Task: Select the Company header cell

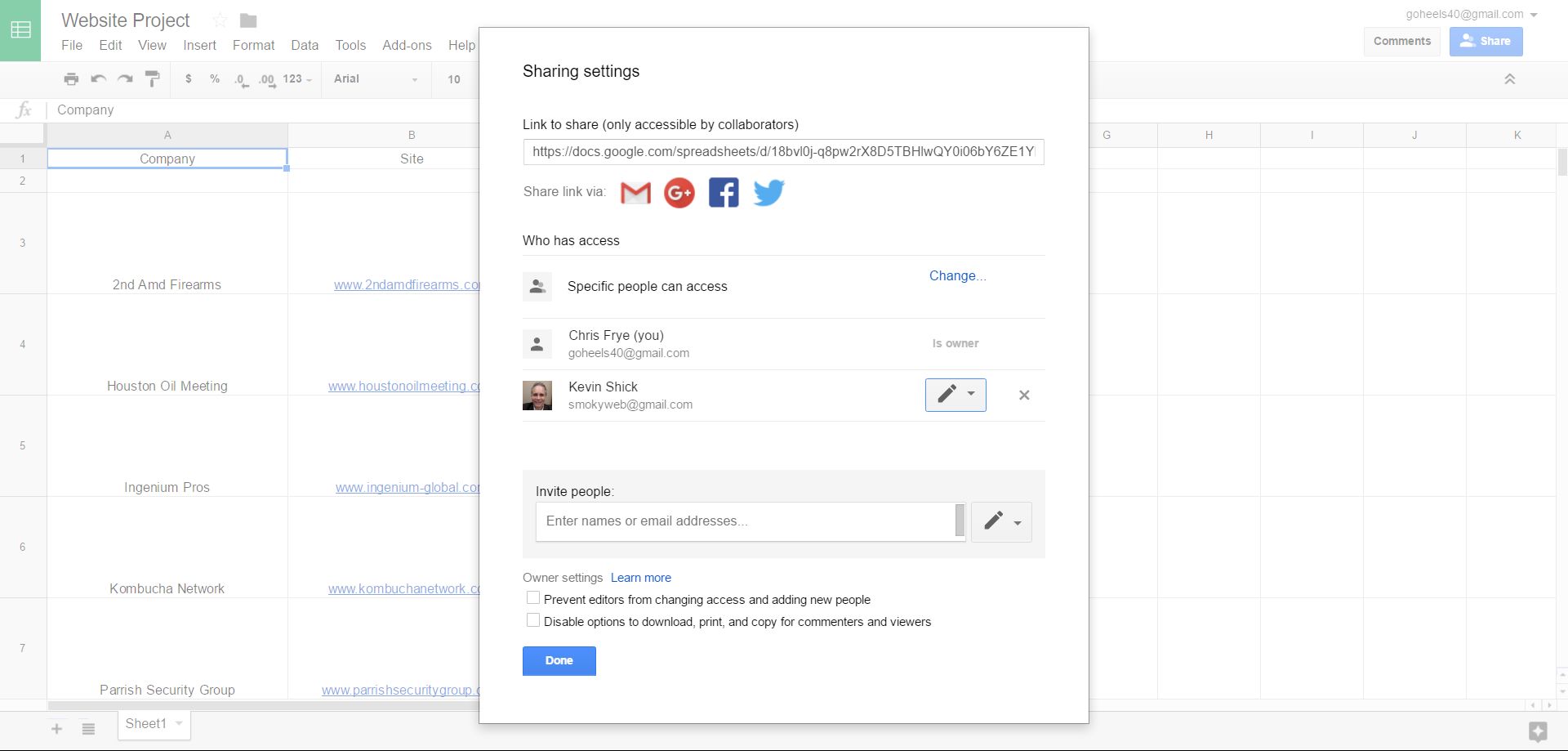Action: [167, 159]
